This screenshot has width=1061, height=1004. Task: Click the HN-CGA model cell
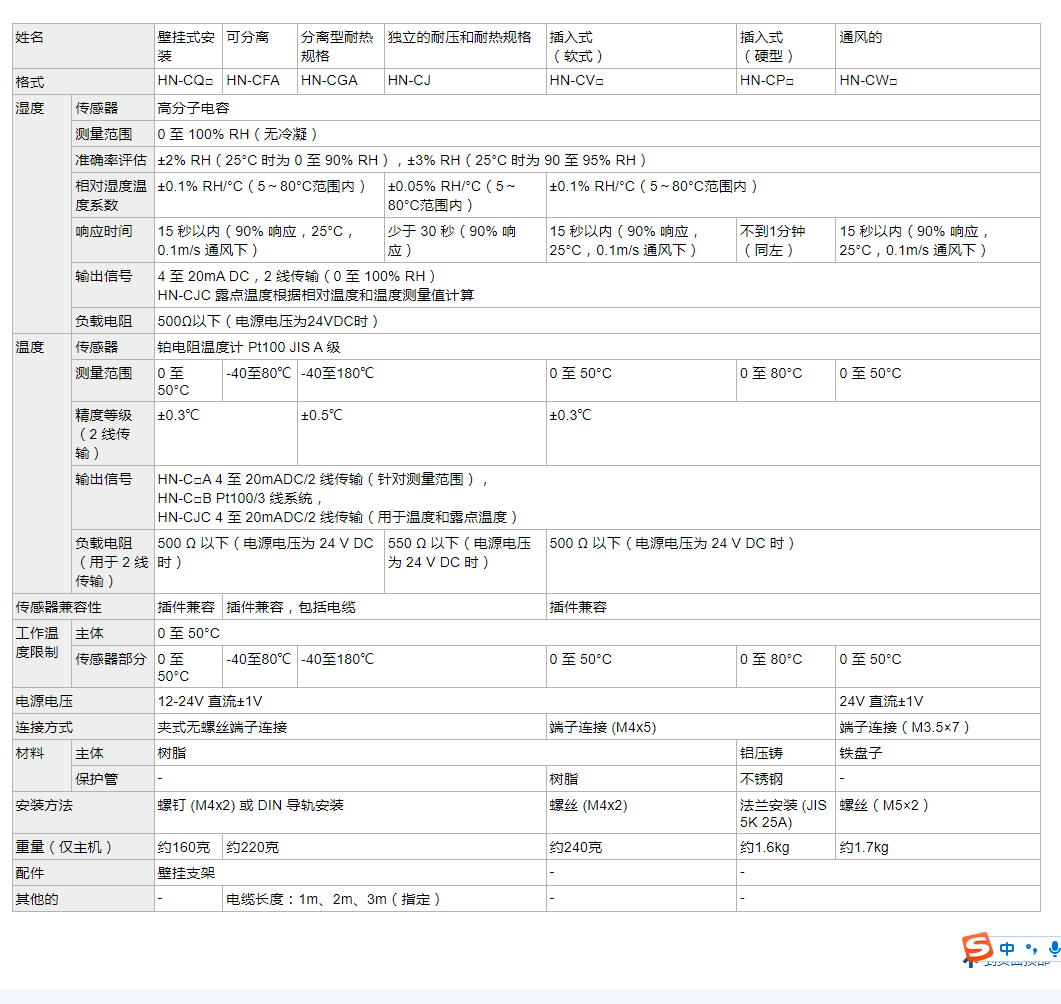click(329, 81)
